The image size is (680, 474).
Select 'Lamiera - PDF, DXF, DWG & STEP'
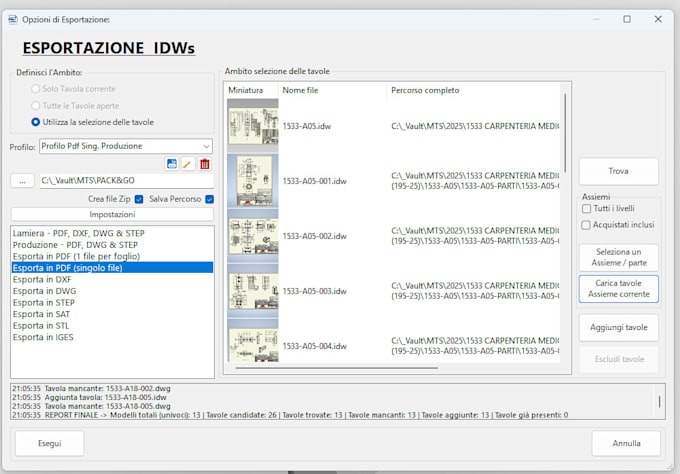112,233
